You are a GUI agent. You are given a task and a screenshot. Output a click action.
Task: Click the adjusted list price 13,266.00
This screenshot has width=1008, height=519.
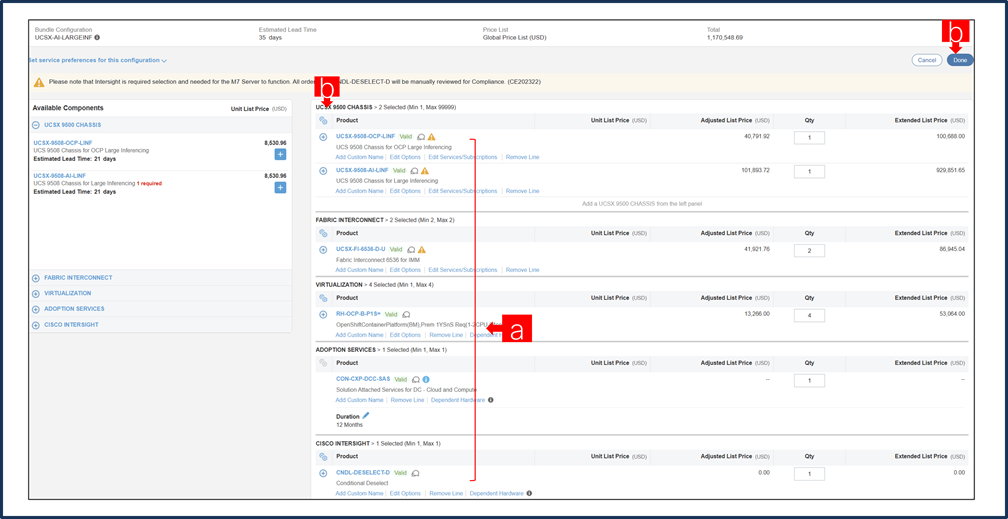tap(757, 314)
